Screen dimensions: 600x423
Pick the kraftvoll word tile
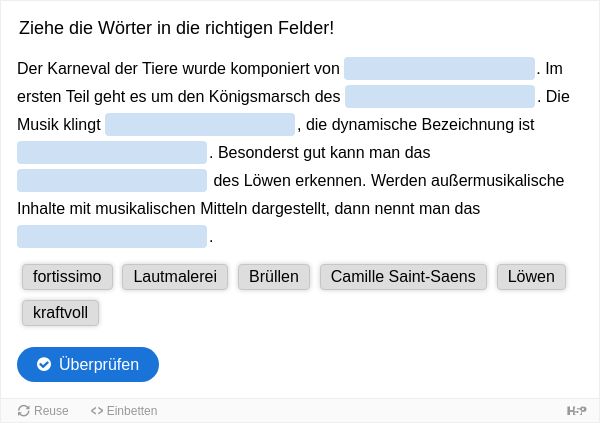pyautogui.click(x=60, y=313)
